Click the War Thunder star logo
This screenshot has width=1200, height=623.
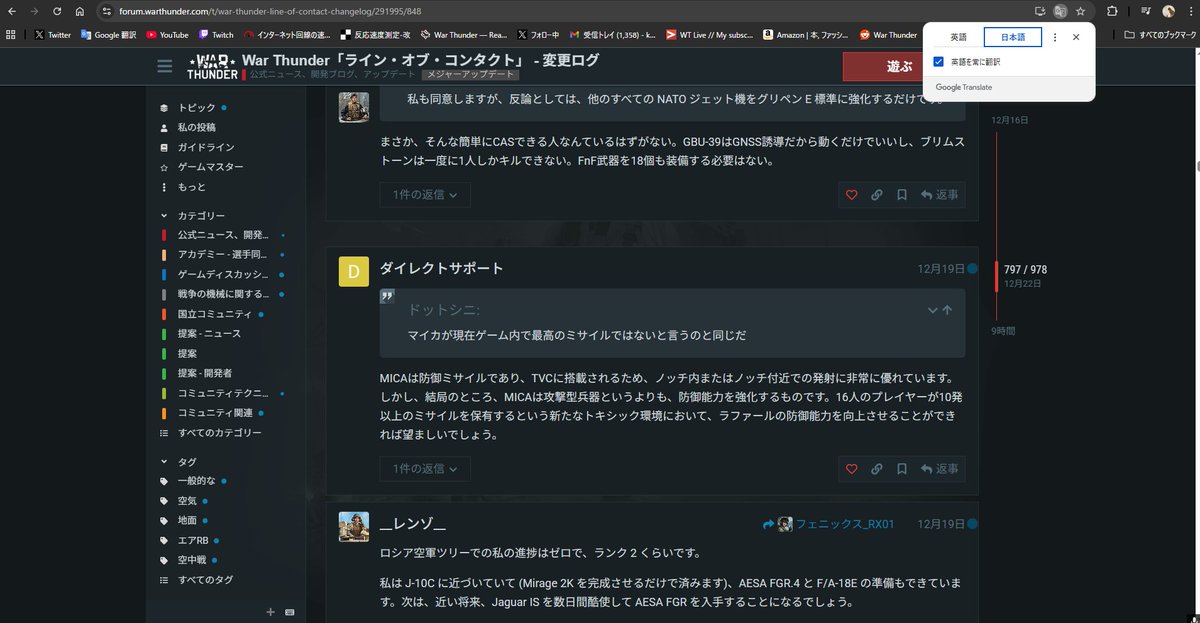coord(210,65)
